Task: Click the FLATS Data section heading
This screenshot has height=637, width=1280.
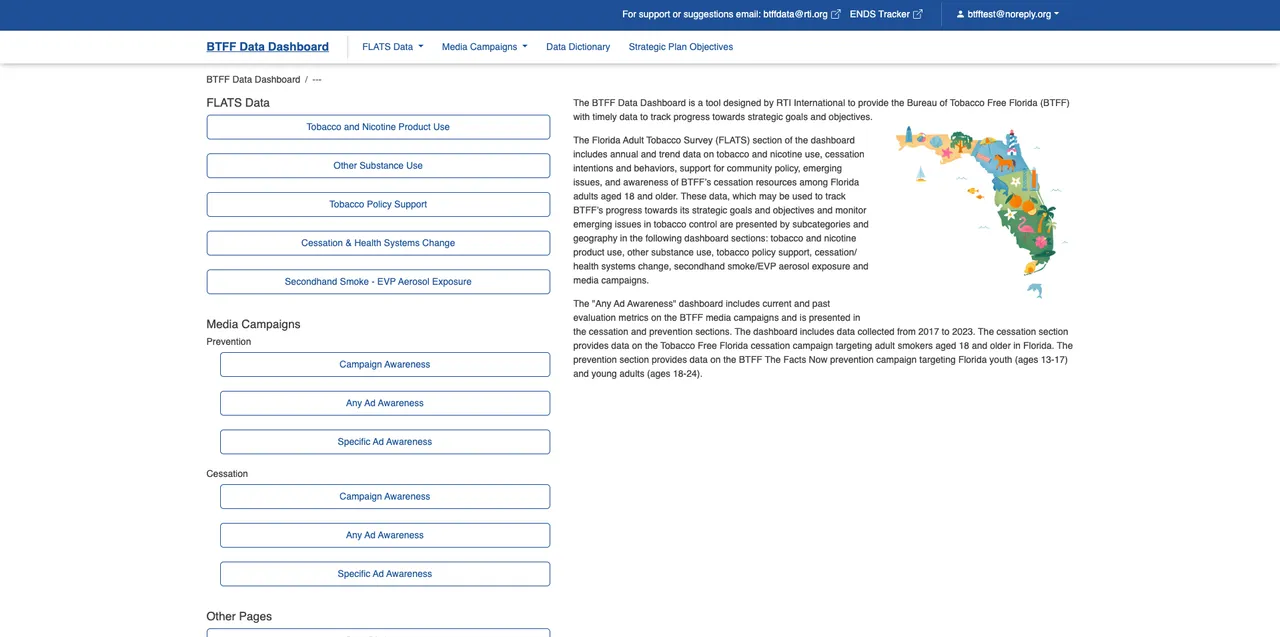Action: [x=238, y=103]
